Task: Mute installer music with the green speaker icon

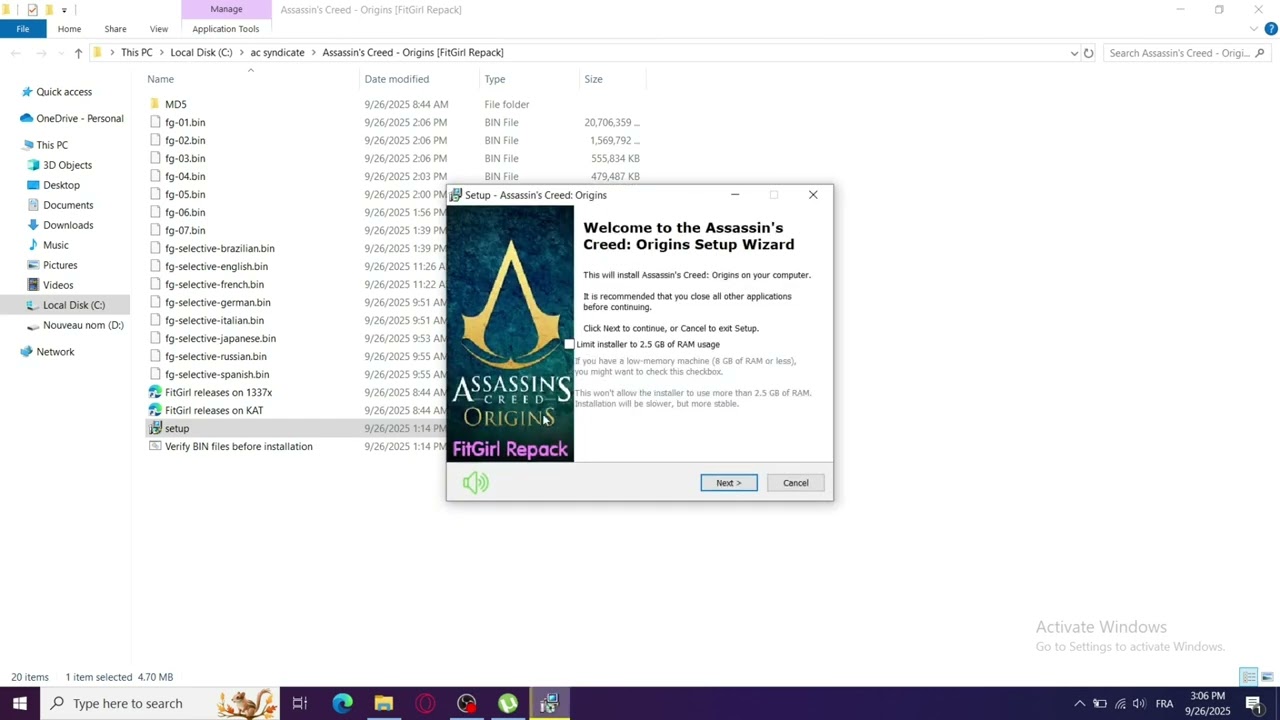Action: [476, 483]
